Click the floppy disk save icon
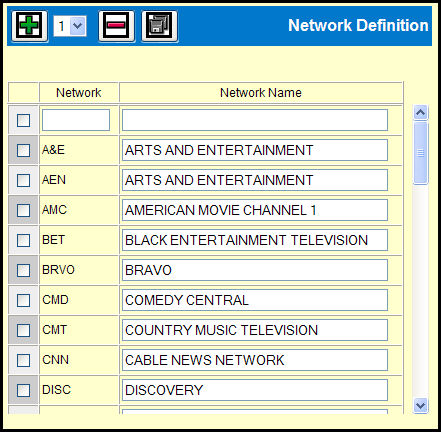Viewport: 441px width, 432px height. coord(159,26)
